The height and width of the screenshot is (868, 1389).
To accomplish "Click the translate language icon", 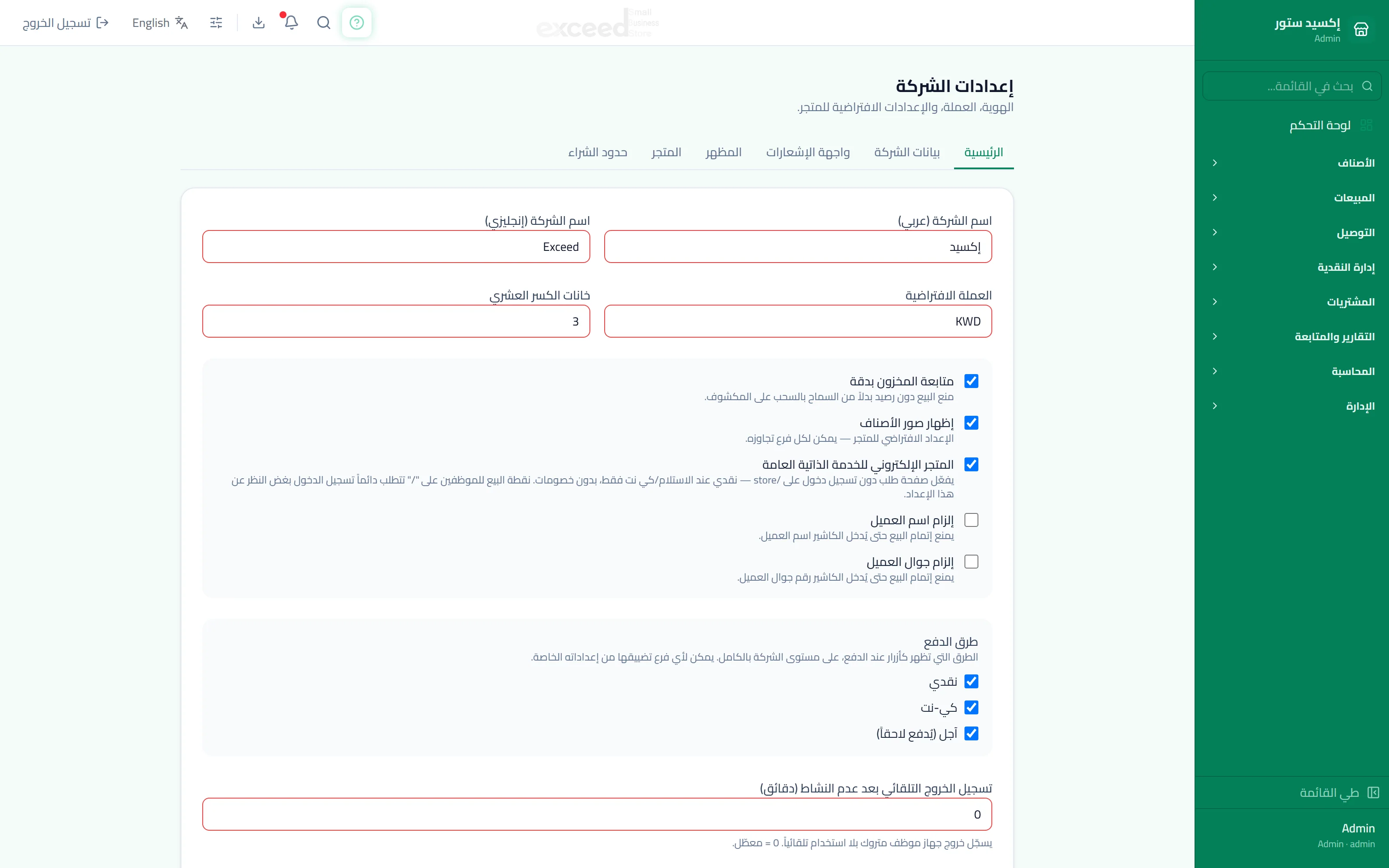I will click(x=181, y=23).
